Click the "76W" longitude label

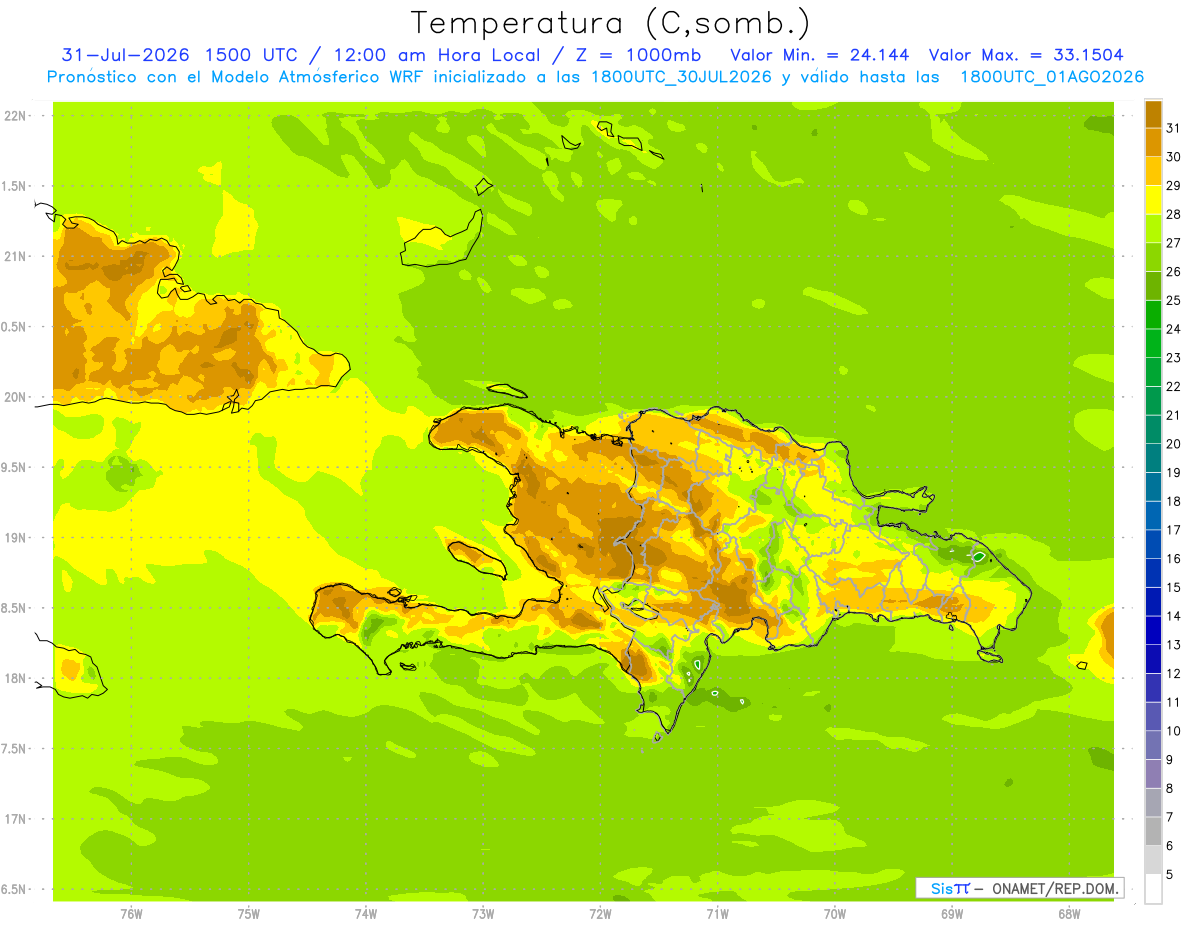pos(131,914)
